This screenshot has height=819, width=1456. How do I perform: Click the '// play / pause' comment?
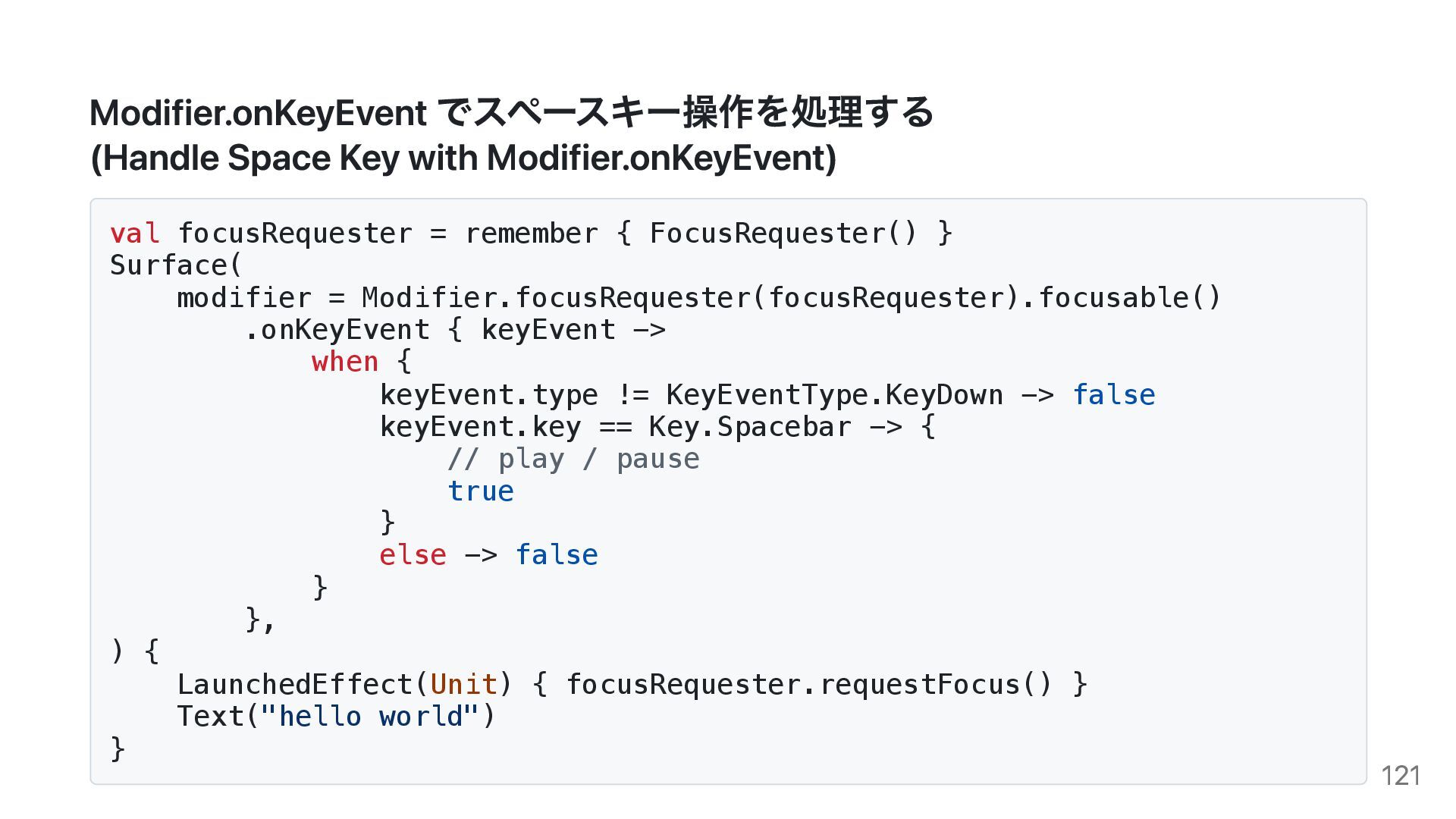(573, 459)
